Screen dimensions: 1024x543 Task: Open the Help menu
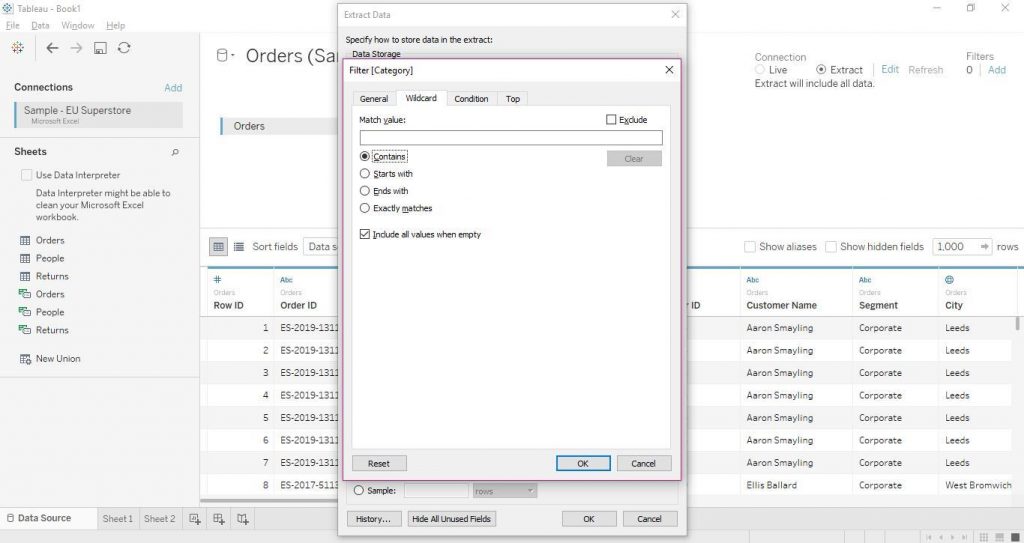[x=116, y=25]
